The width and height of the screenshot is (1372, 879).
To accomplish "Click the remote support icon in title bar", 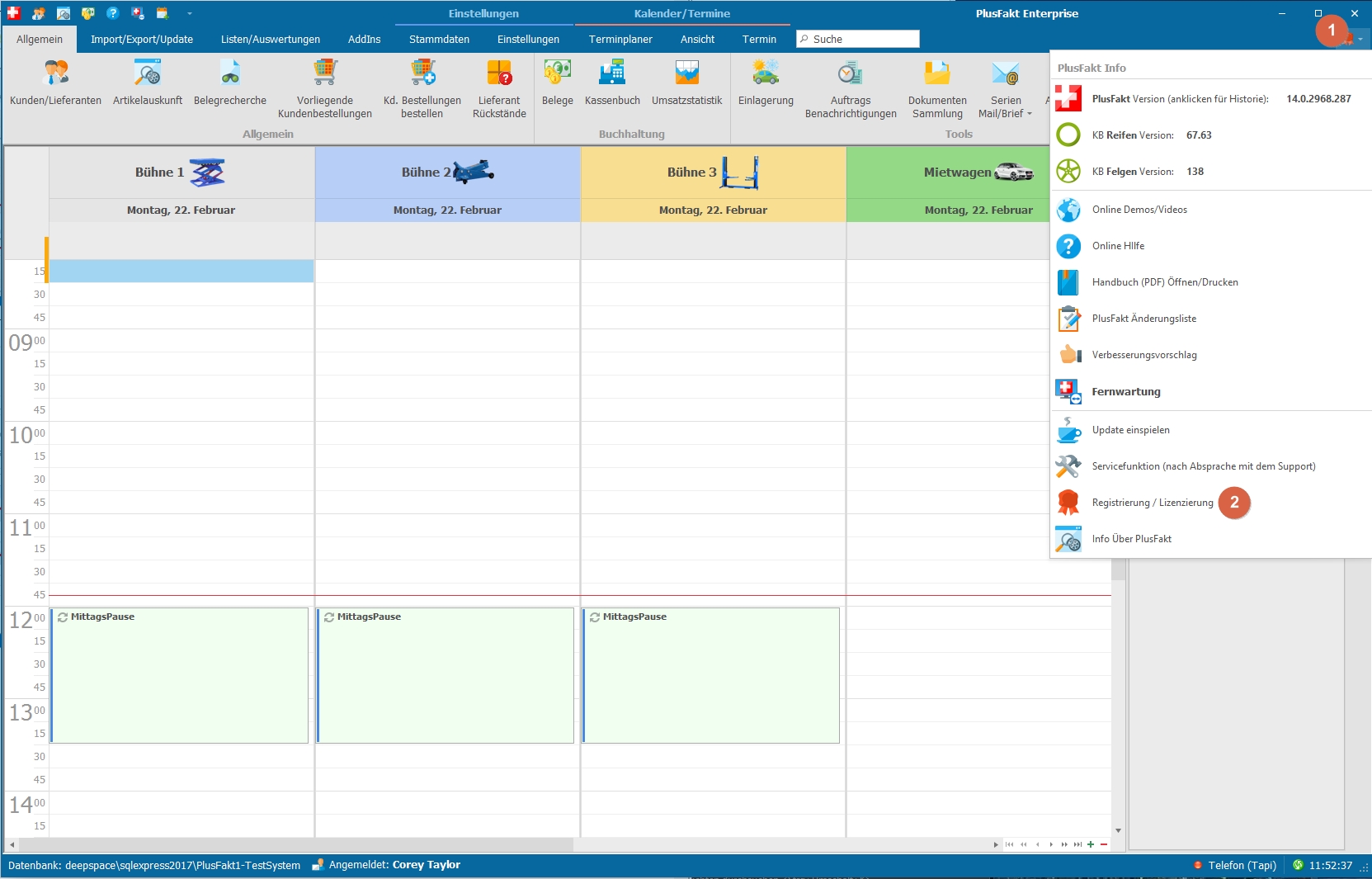I will coord(137,13).
